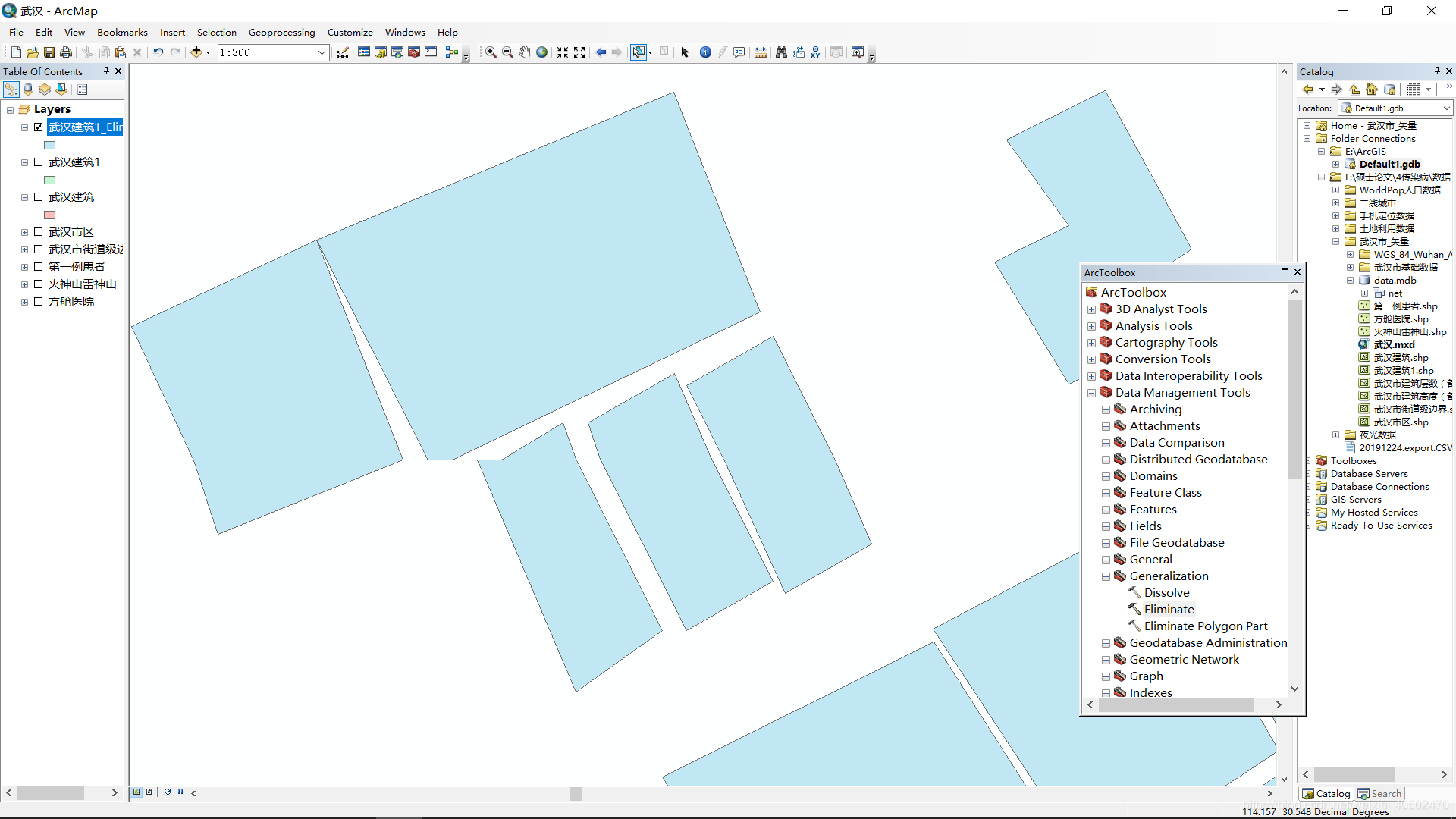
Task: Open the Geoprocessing menu
Action: [x=282, y=32]
